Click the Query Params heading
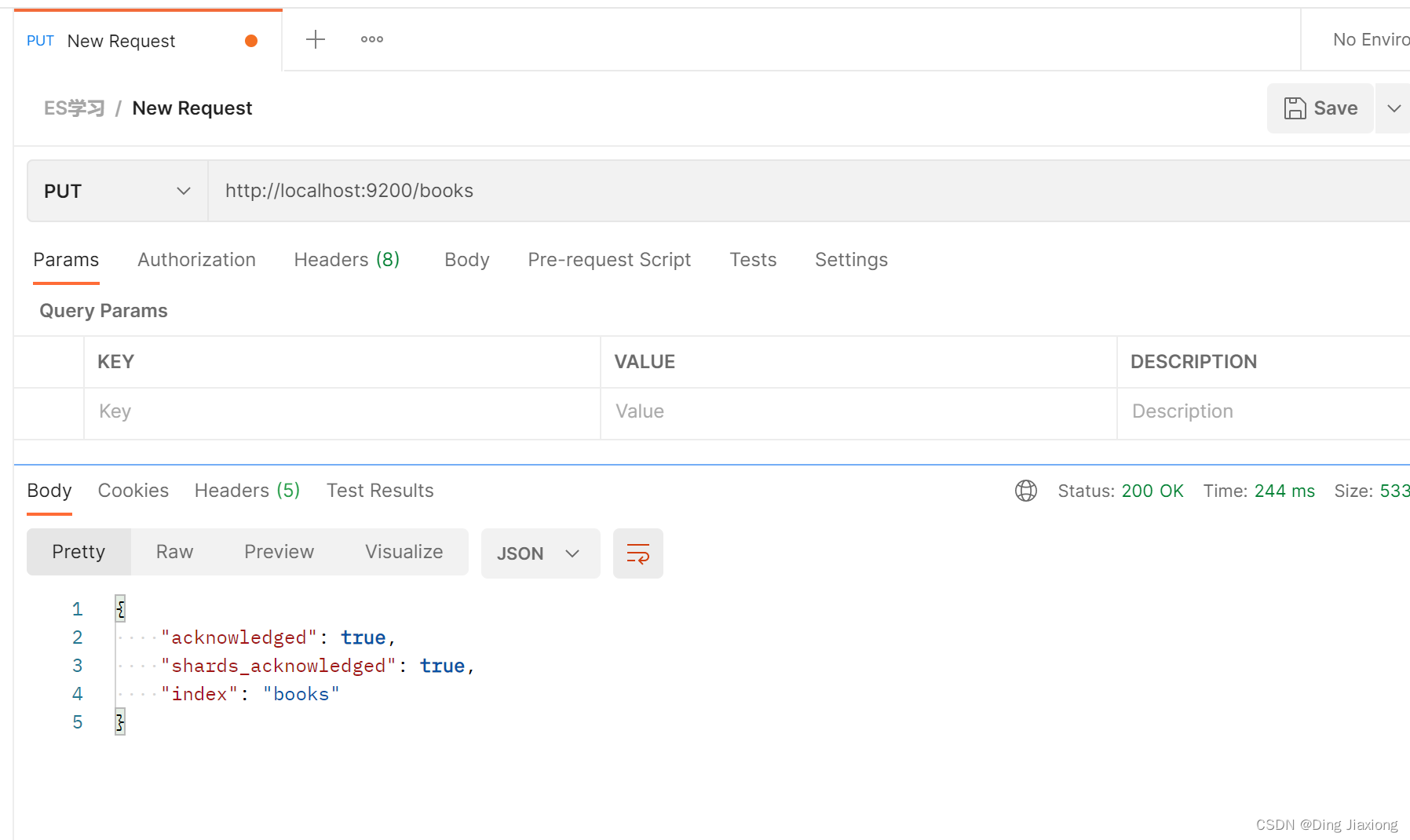 [x=104, y=311]
